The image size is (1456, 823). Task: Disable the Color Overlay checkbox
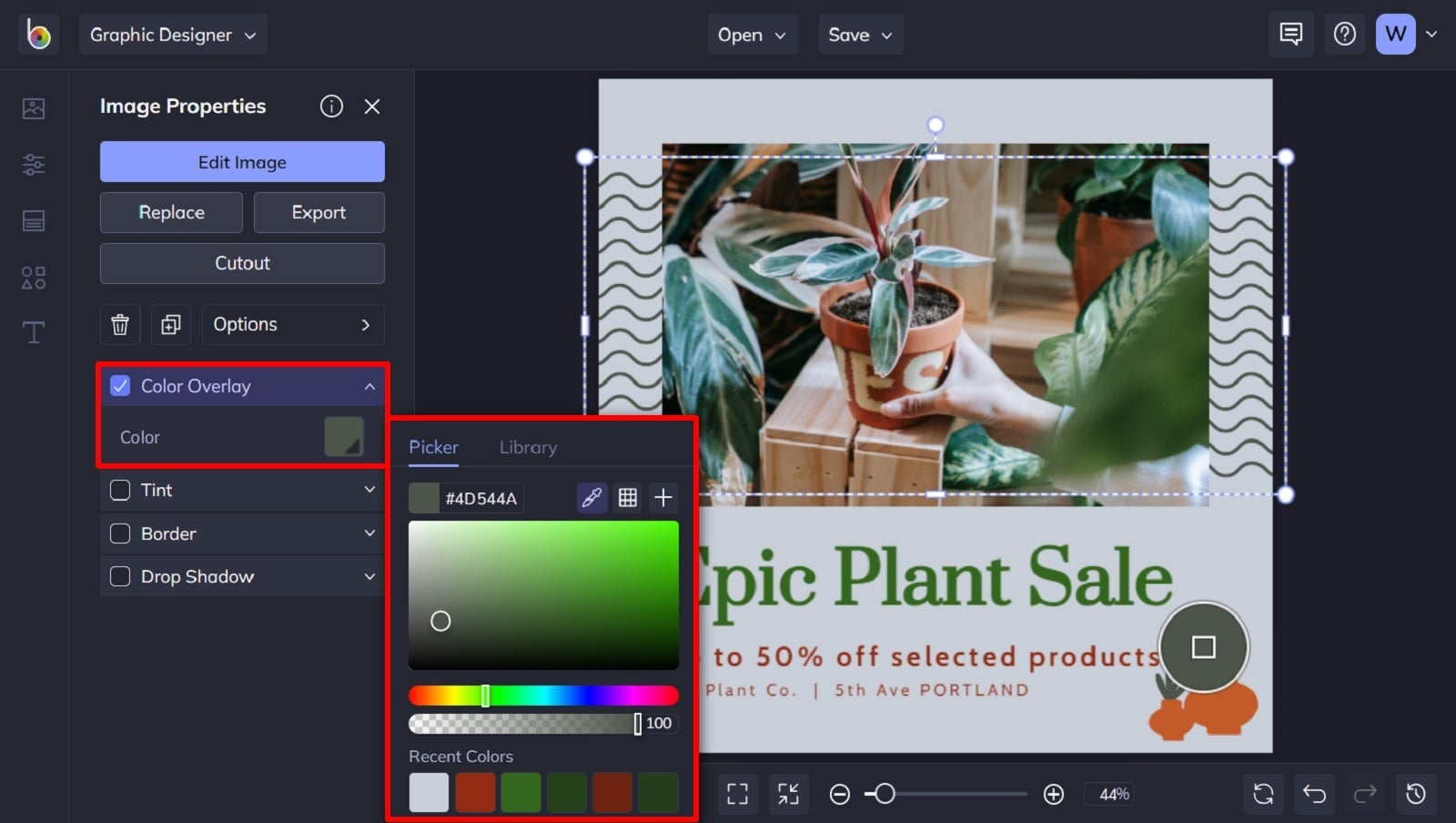pos(120,385)
